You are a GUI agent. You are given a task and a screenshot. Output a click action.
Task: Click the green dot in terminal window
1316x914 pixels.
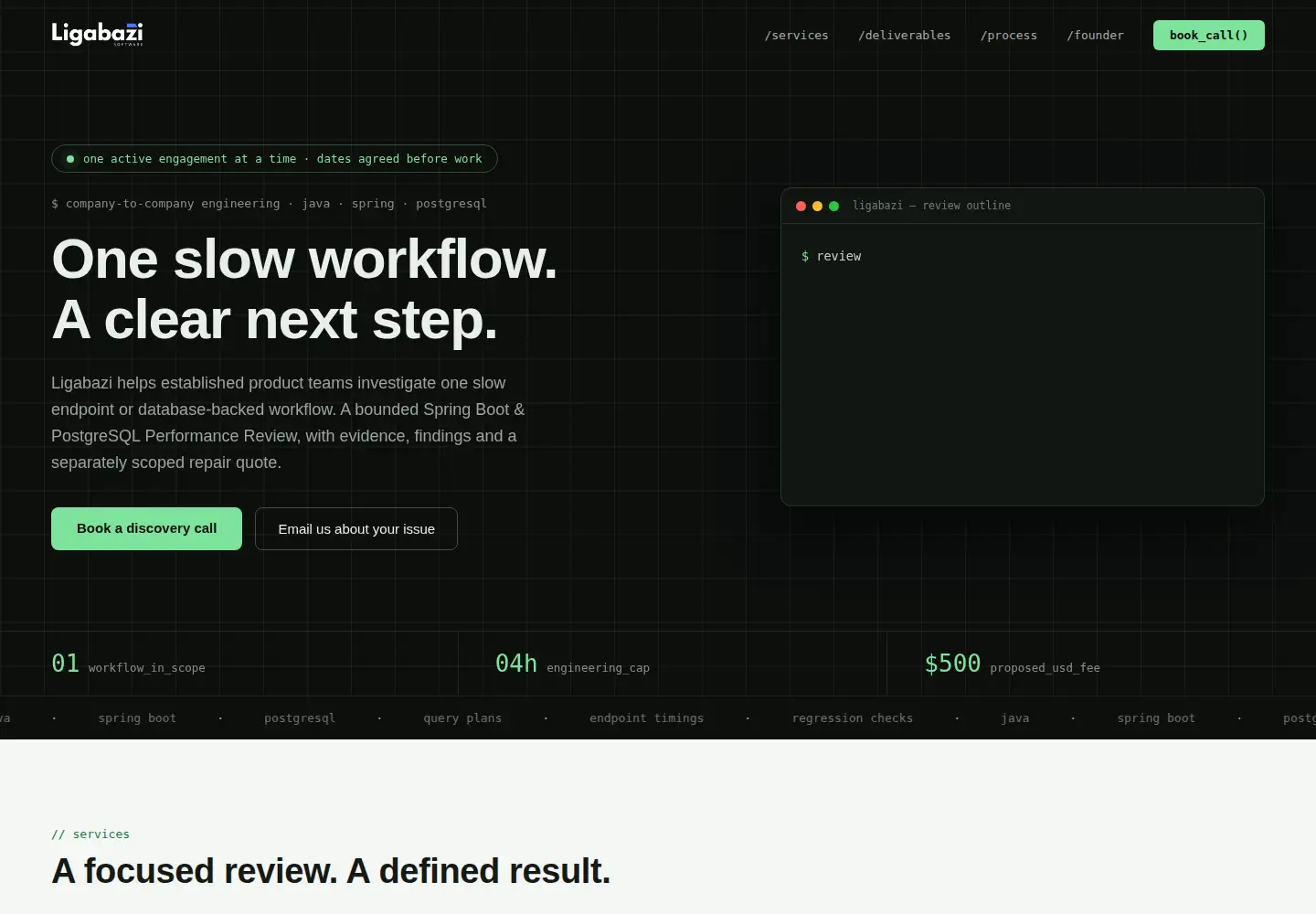pos(833,207)
